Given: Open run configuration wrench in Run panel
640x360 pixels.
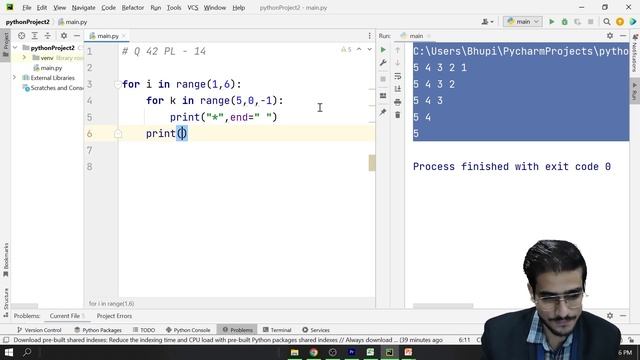Looking at the screenshot, I should pyautogui.click(x=383, y=63).
